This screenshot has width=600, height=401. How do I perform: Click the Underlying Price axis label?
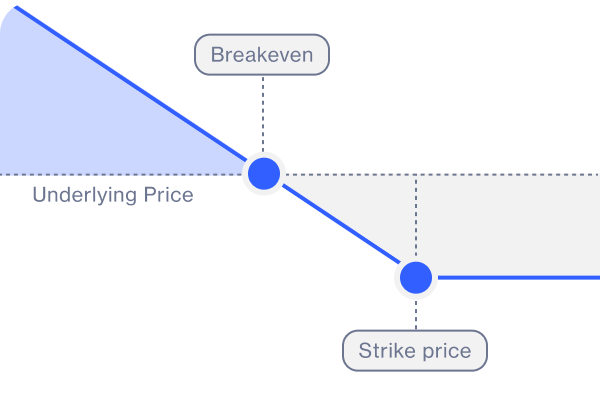[113, 195]
